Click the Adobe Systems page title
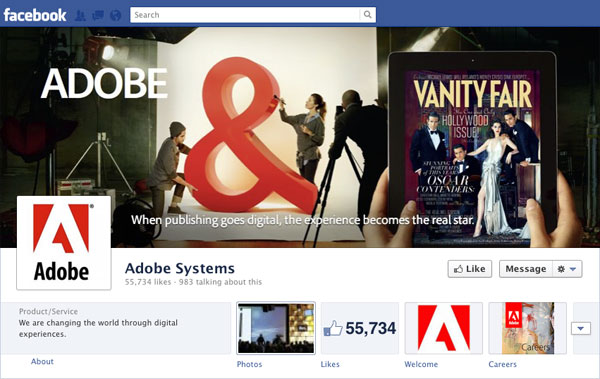The image size is (600, 379). pos(180,268)
